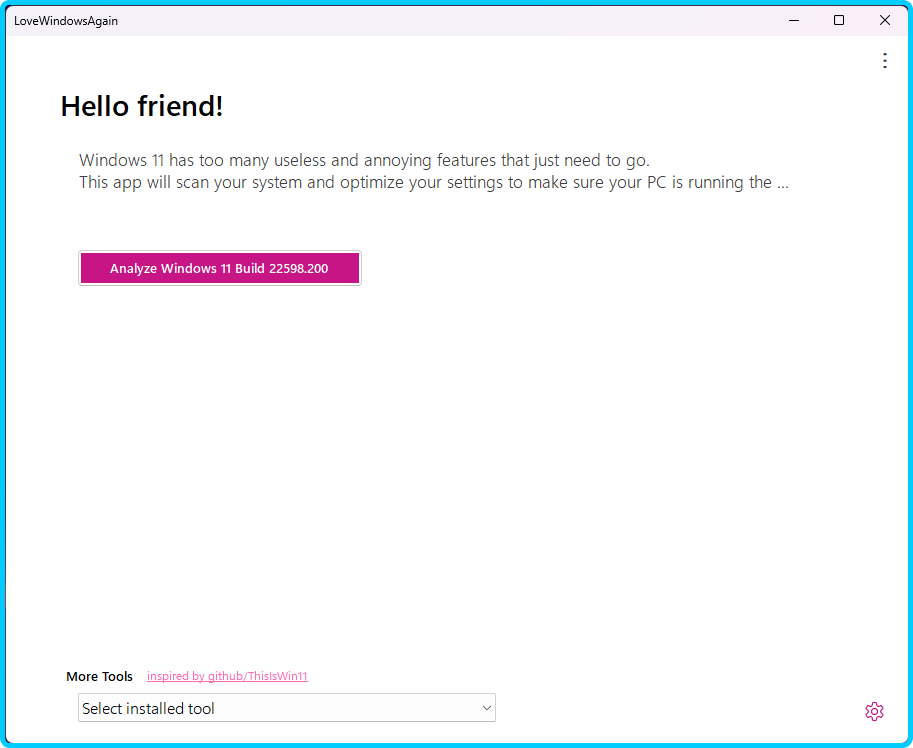Click the line starting 'This app will scan'

pyautogui.click(x=425, y=183)
